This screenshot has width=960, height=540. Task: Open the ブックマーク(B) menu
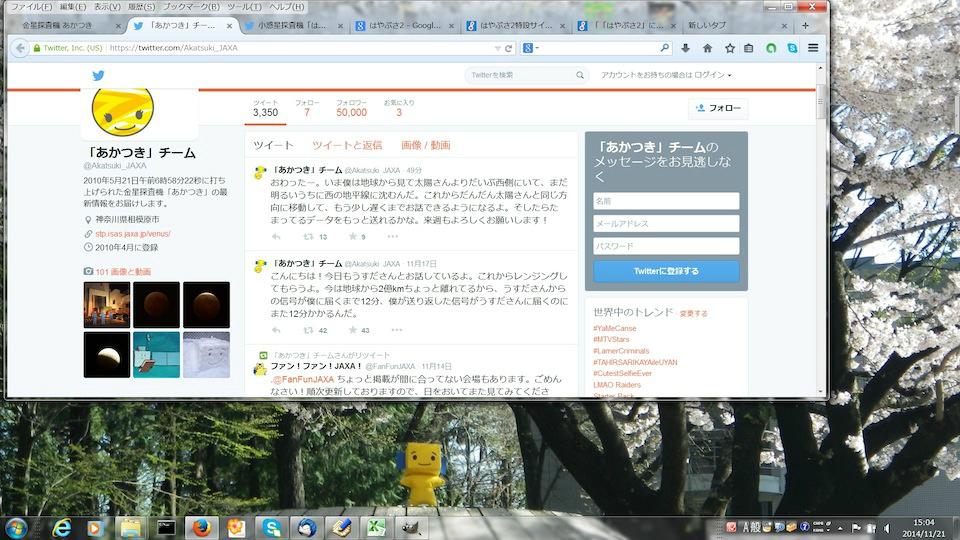click(192, 6)
